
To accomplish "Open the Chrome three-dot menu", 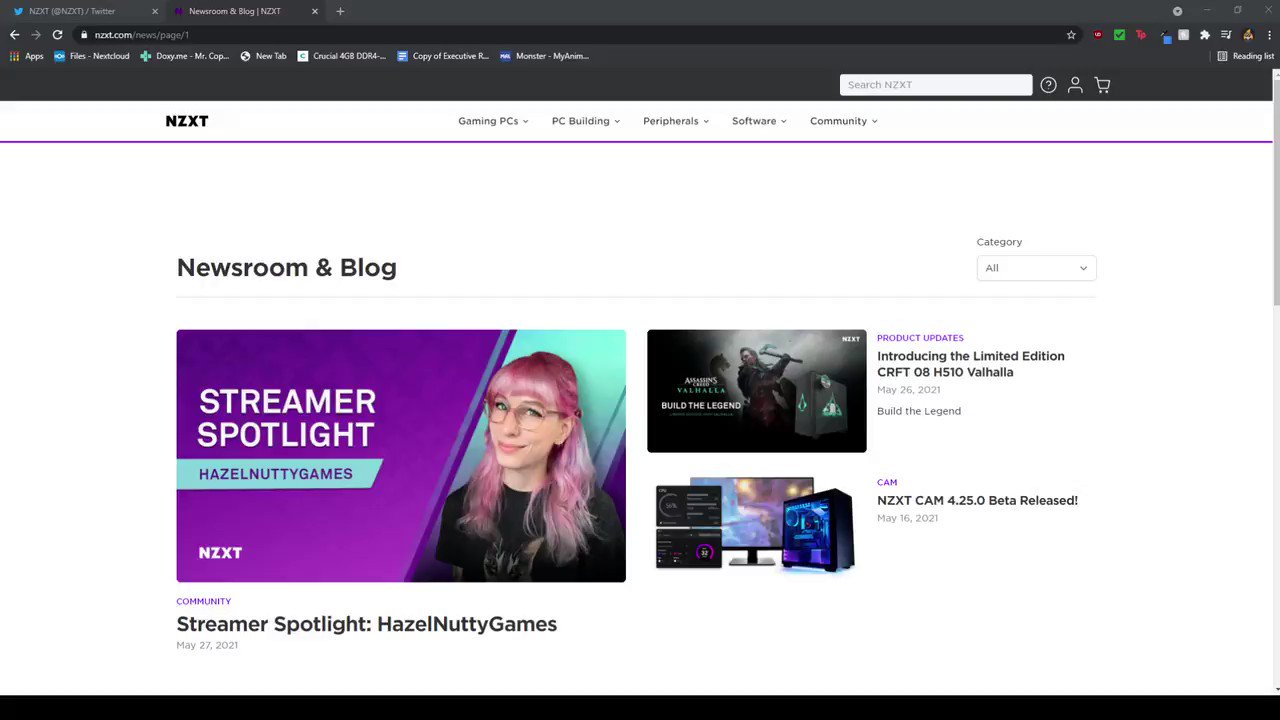I will point(1268,35).
